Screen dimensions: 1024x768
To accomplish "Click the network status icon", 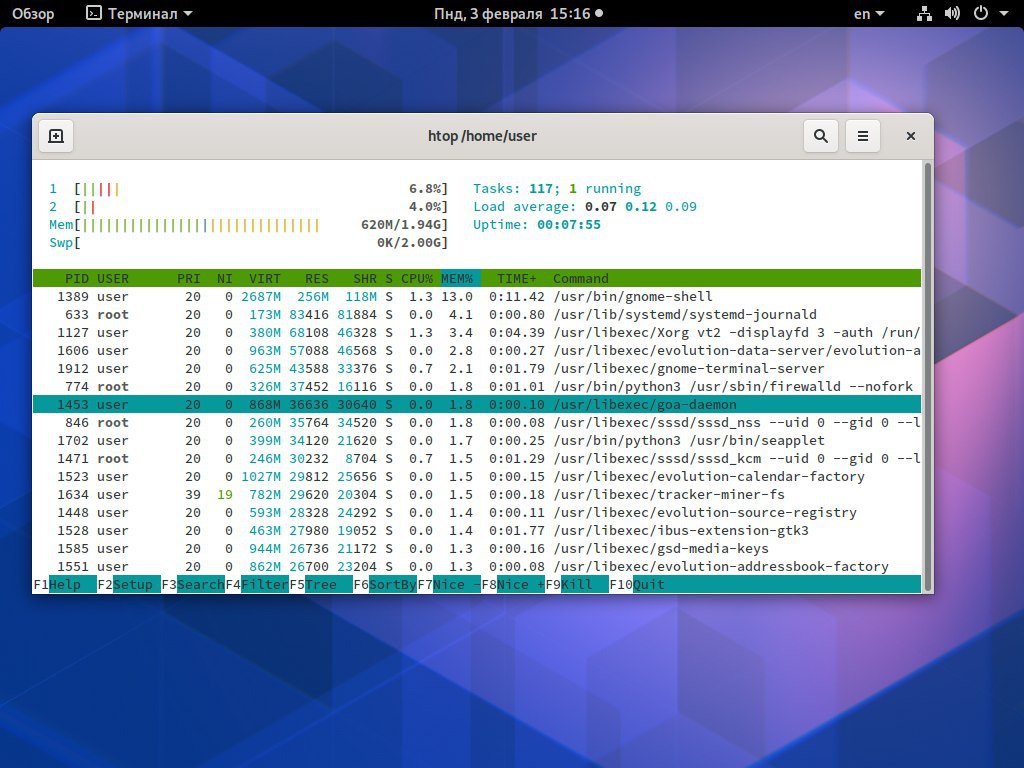I will pyautogui.click(x=924, y=14).
